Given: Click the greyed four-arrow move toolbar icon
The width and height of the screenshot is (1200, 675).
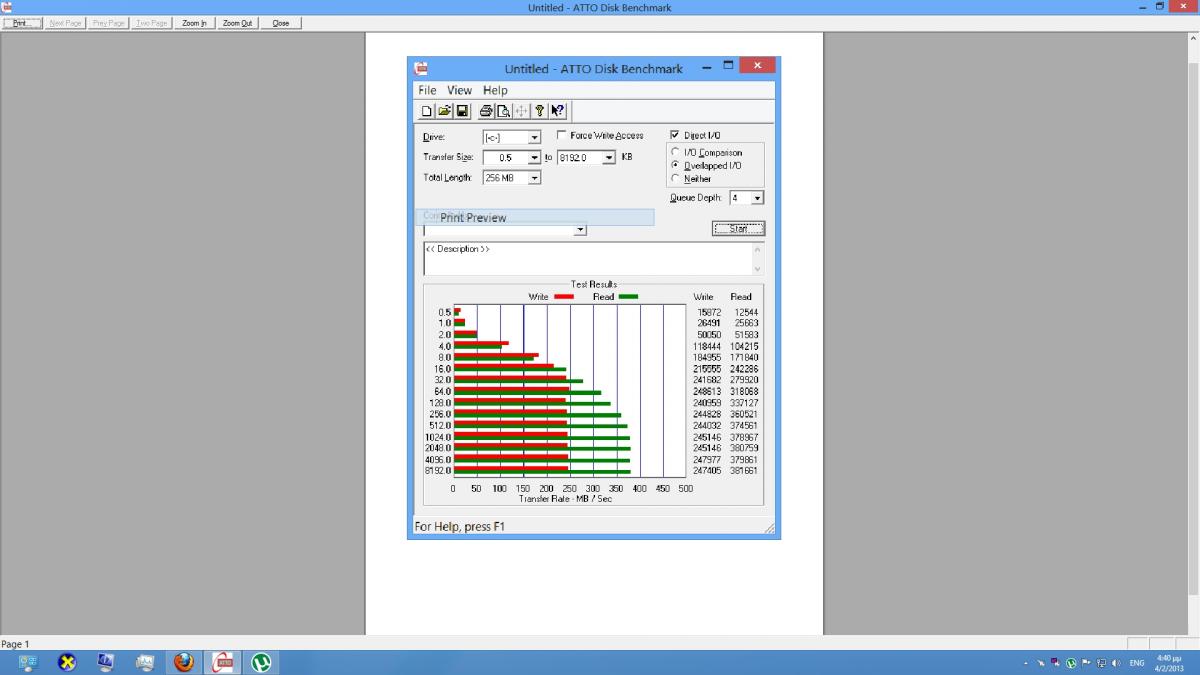Looking at the screenshot, I should point(521,111).
